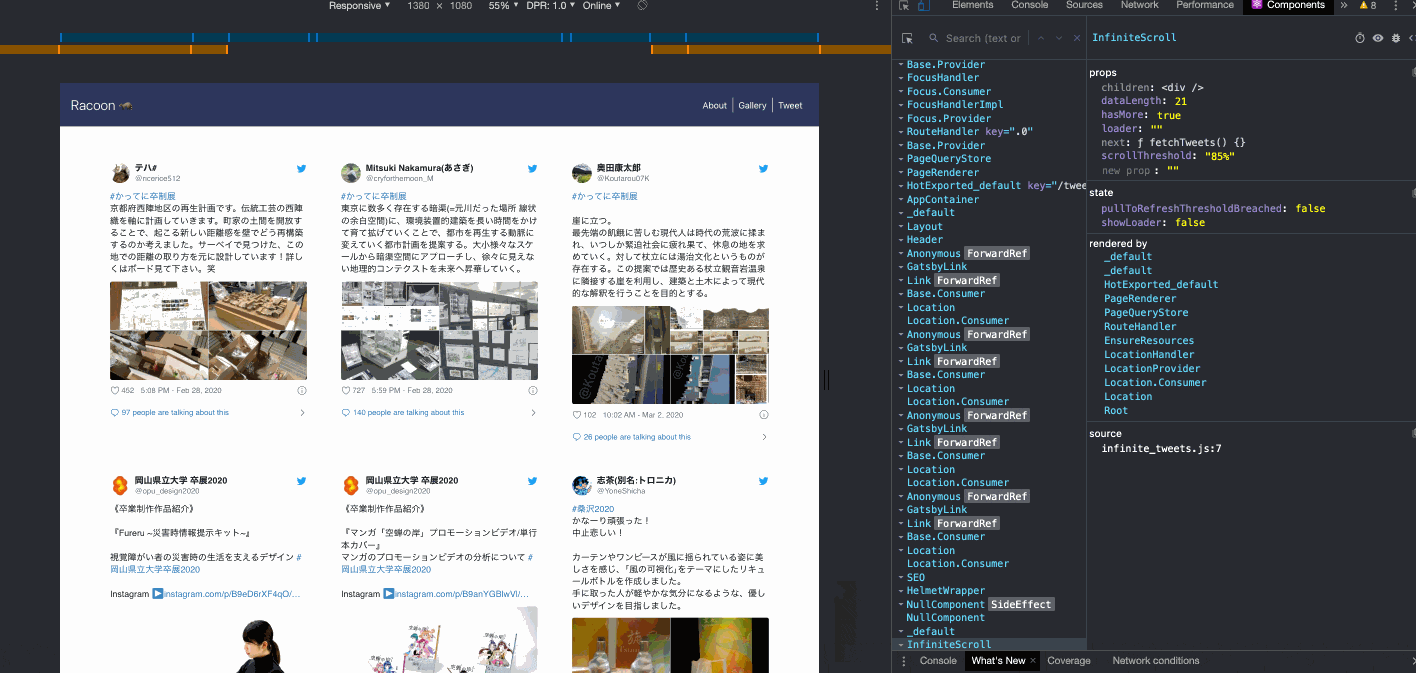Switch to the Sources tab

[1084, 5]
